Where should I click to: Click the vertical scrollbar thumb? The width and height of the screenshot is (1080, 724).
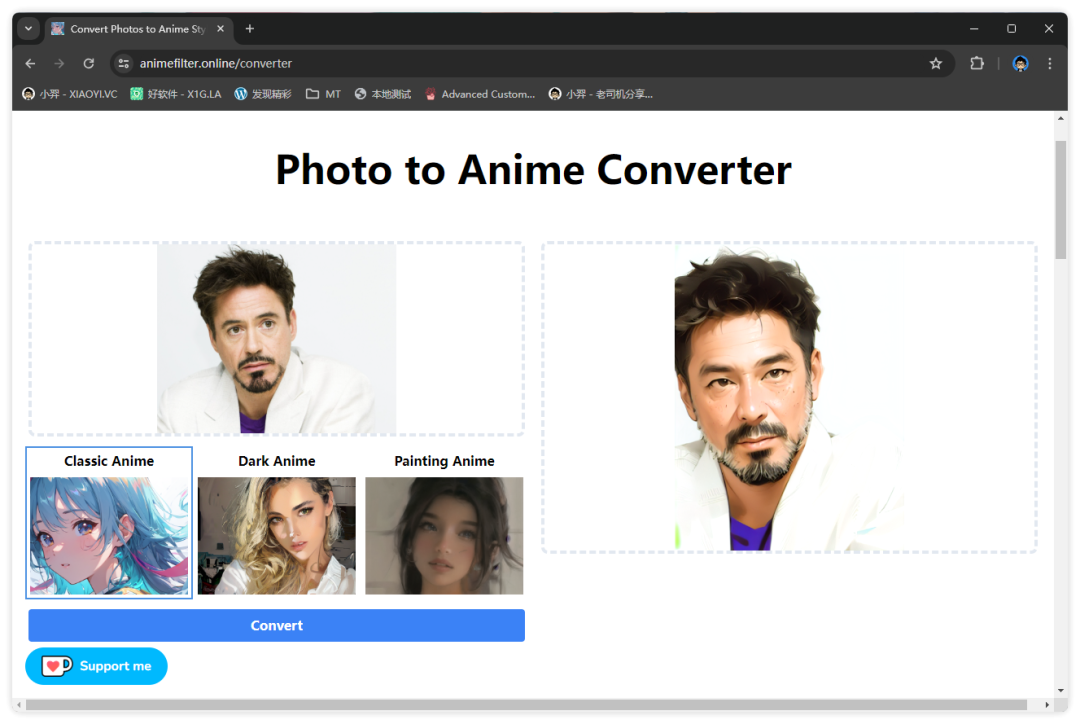click(x=1060, y=200)
